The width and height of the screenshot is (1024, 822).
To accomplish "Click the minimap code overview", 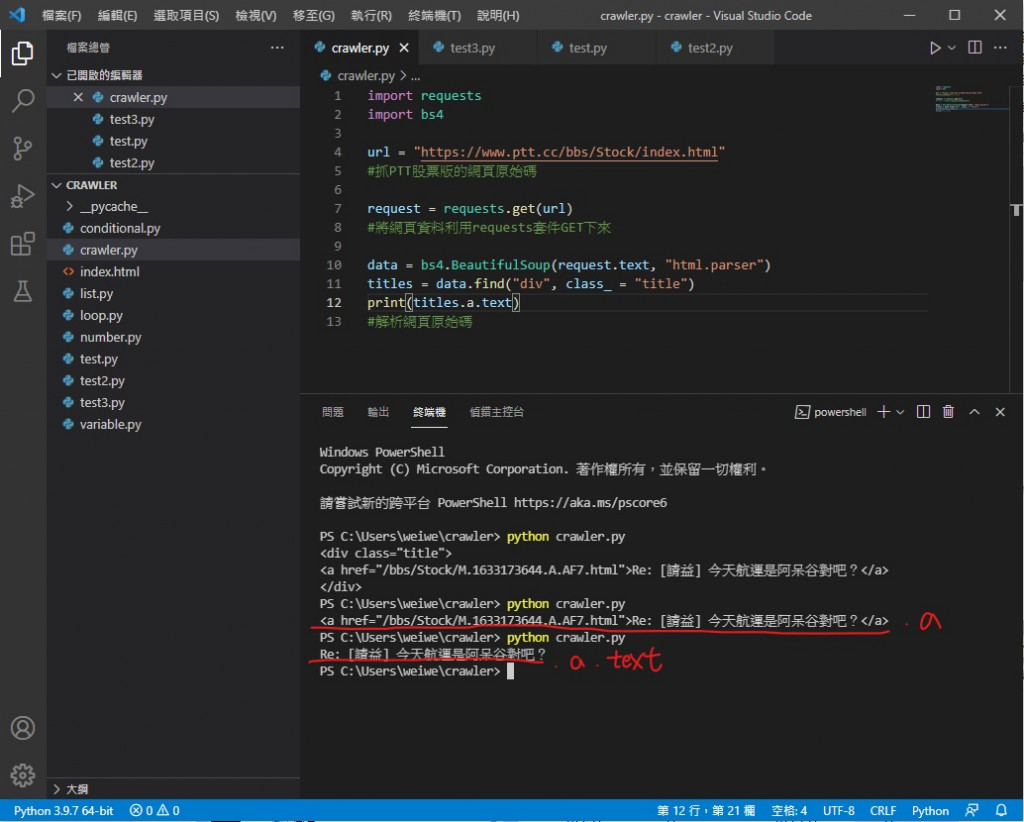I will [970, 99].
